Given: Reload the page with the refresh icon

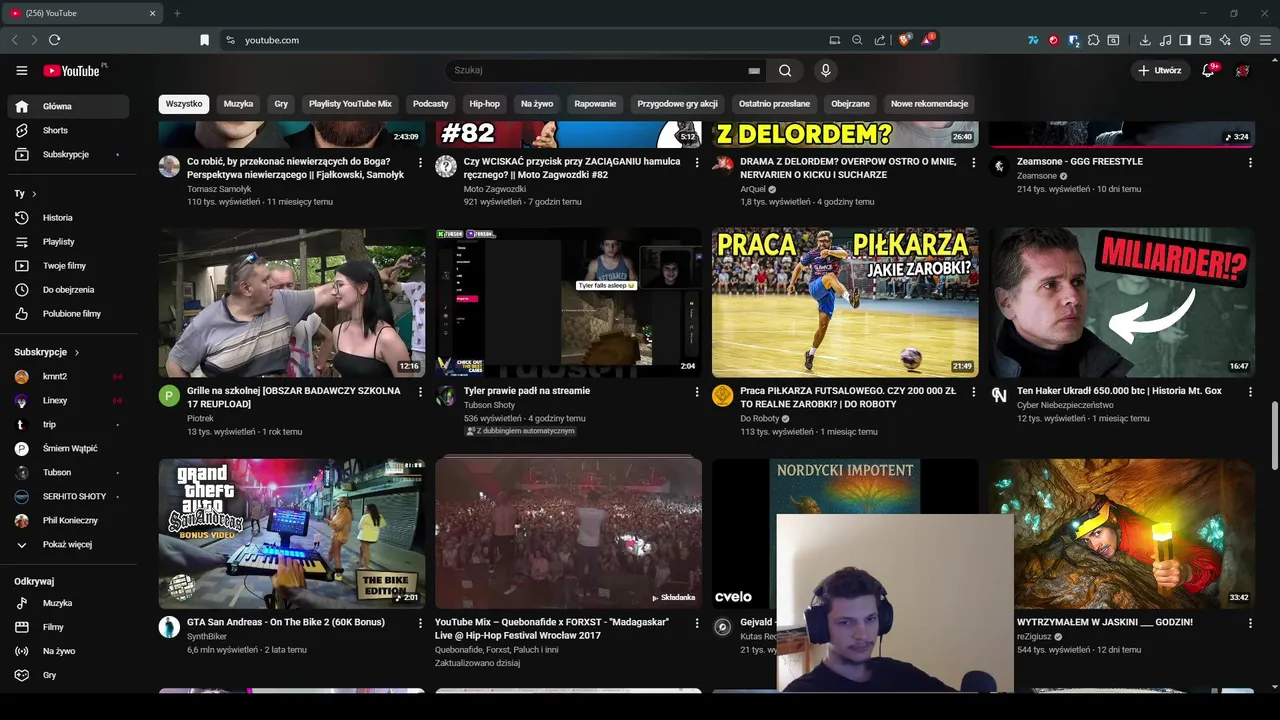Looking at the screenshot, I should 55,40.
